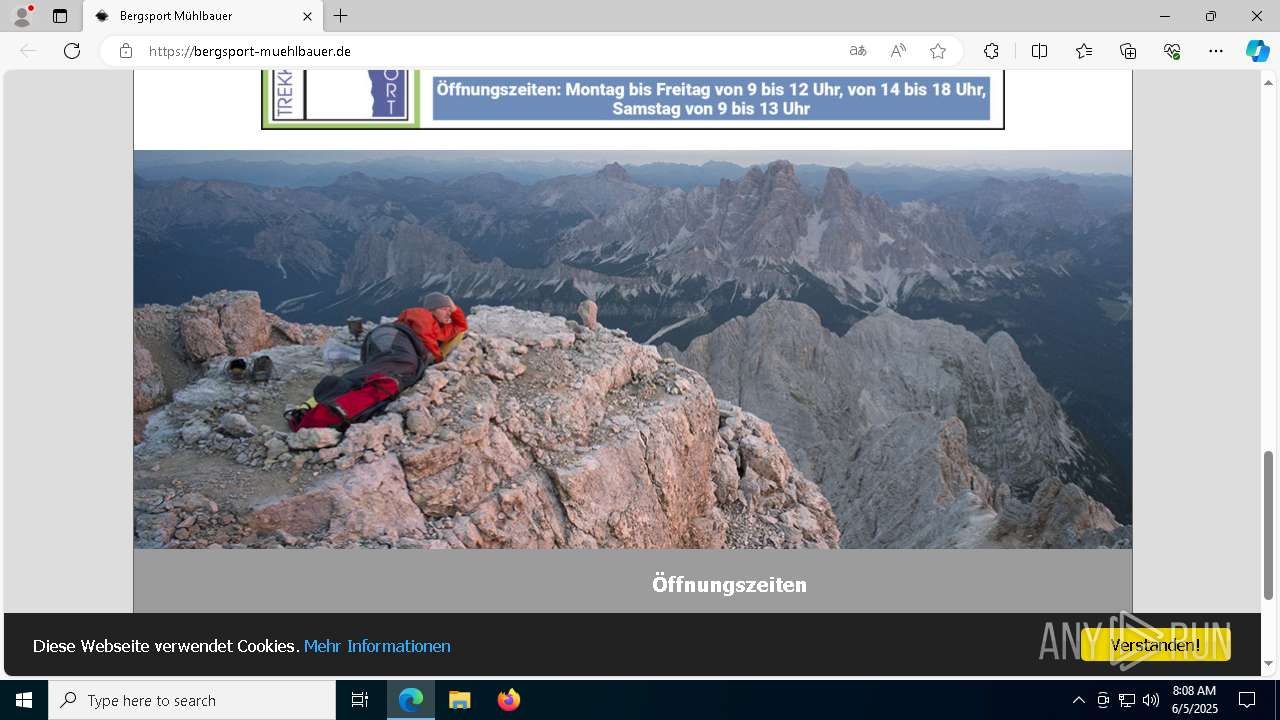Open the translate page icon
The height and width of the screenshot is (720, 1280).
[x=858, y=51]
